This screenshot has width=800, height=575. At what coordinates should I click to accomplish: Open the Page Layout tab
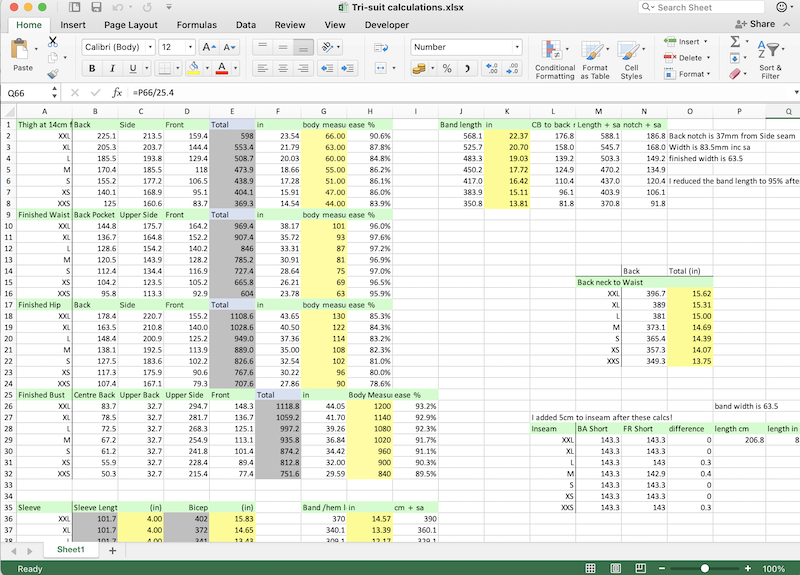click(131, 25)
